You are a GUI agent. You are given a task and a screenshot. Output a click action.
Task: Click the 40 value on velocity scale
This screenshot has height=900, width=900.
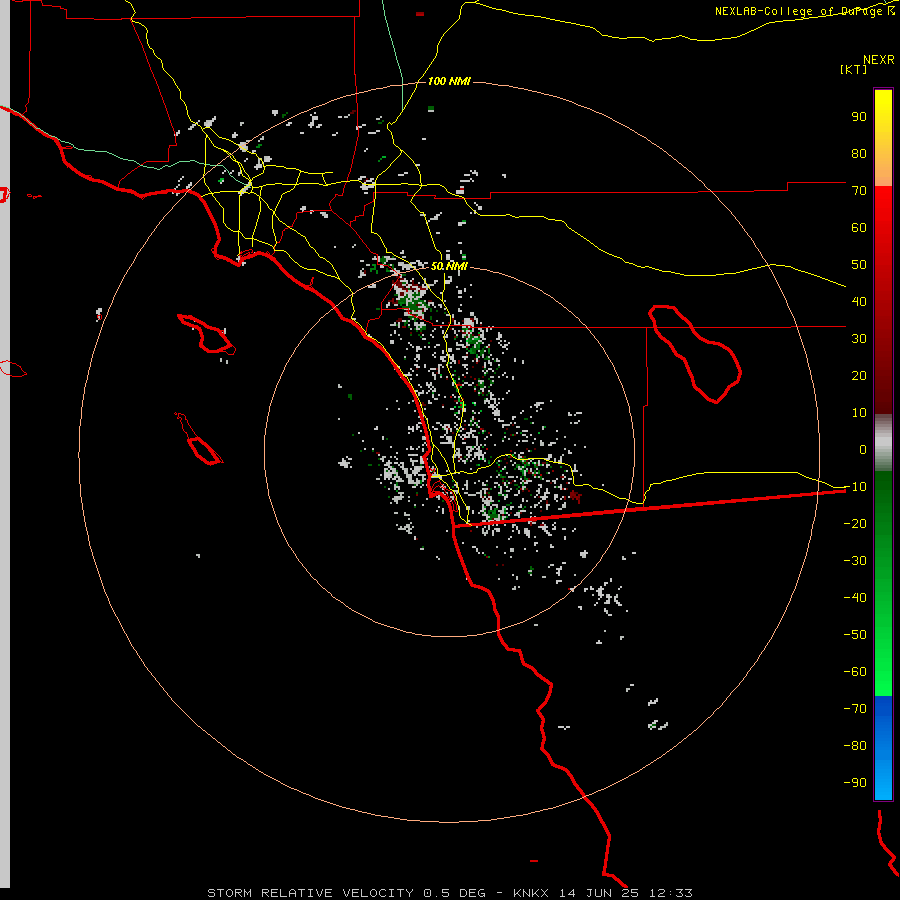click(x=859, y=301)
